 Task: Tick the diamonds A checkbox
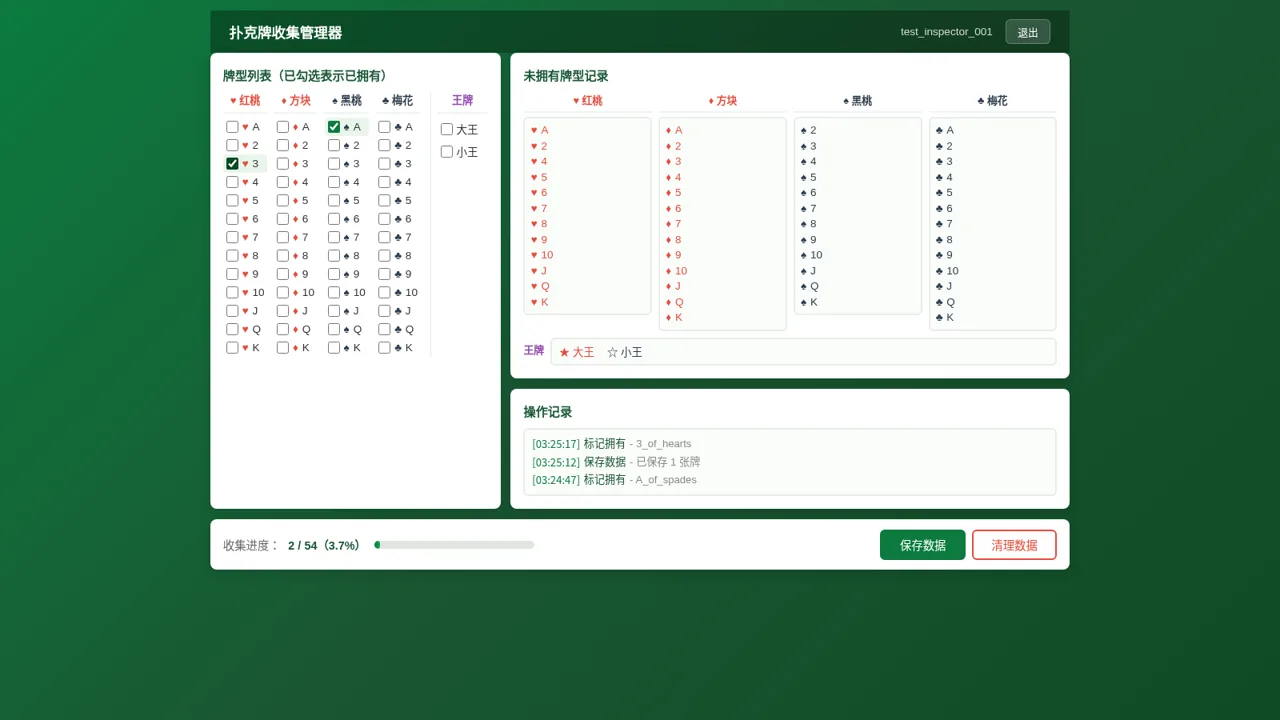click(x=283, y=127)
